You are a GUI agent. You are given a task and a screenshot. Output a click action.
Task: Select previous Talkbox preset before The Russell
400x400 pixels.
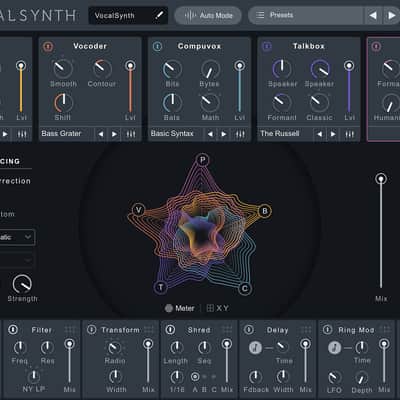point(320,134)
